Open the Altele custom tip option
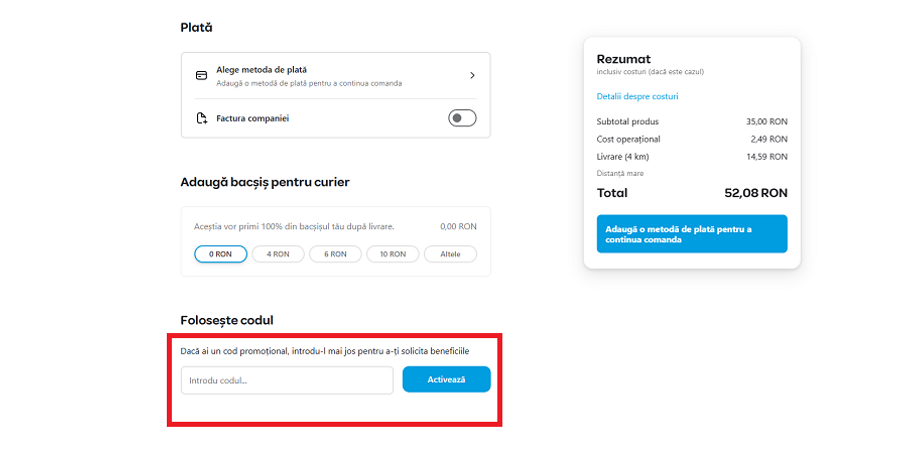The width and height of the screenshot is (900, 454). tap(450, 254)
